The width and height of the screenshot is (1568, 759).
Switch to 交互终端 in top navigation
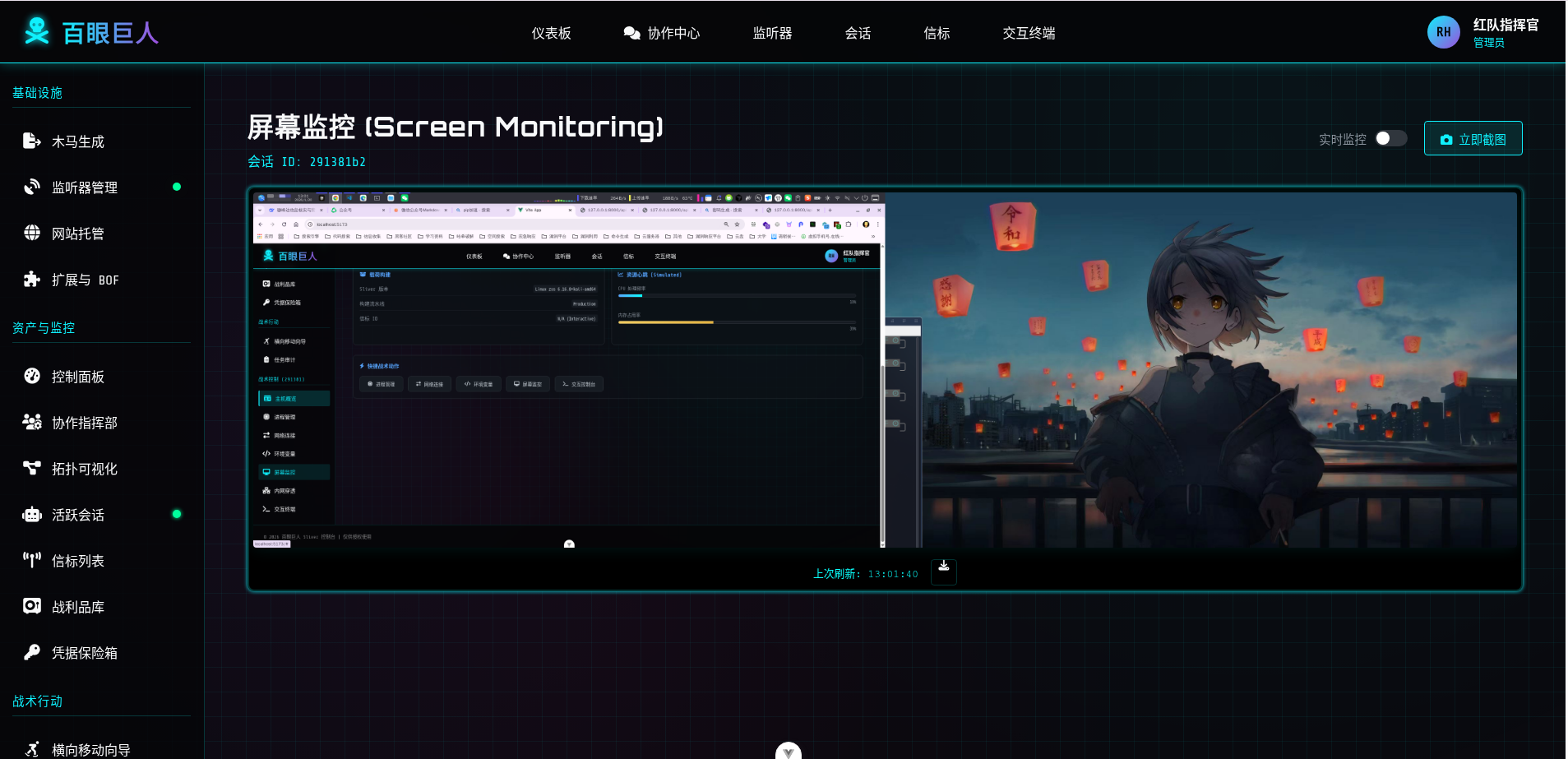point(1029,33)
